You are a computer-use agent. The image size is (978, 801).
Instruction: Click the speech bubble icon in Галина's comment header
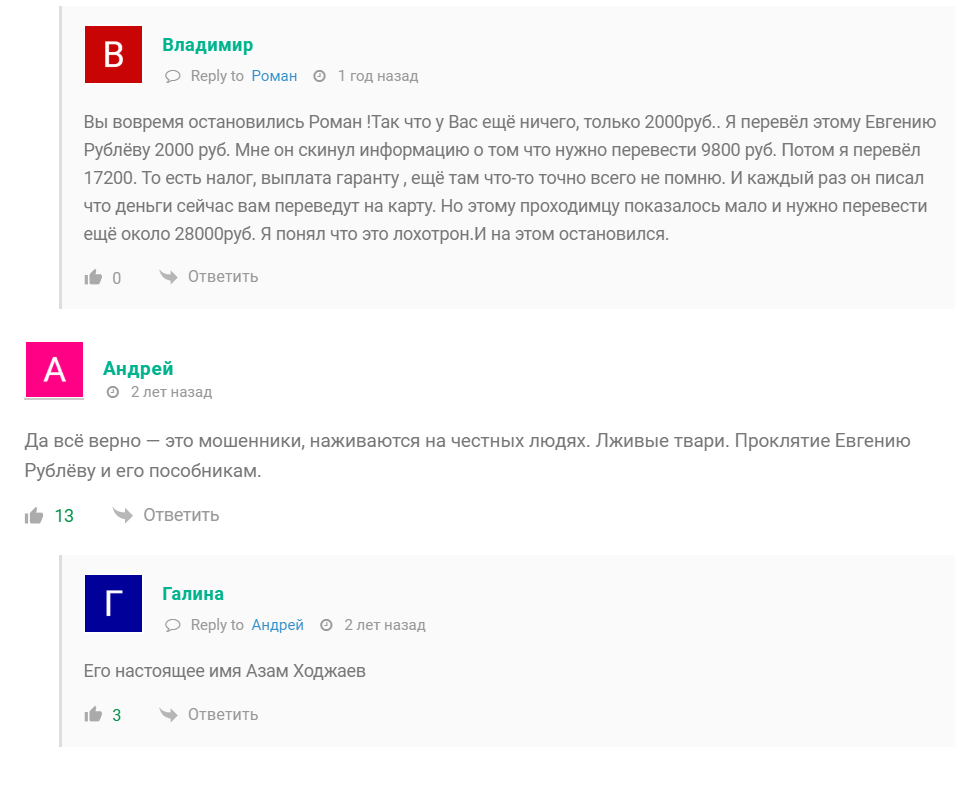tap(173, 625)
